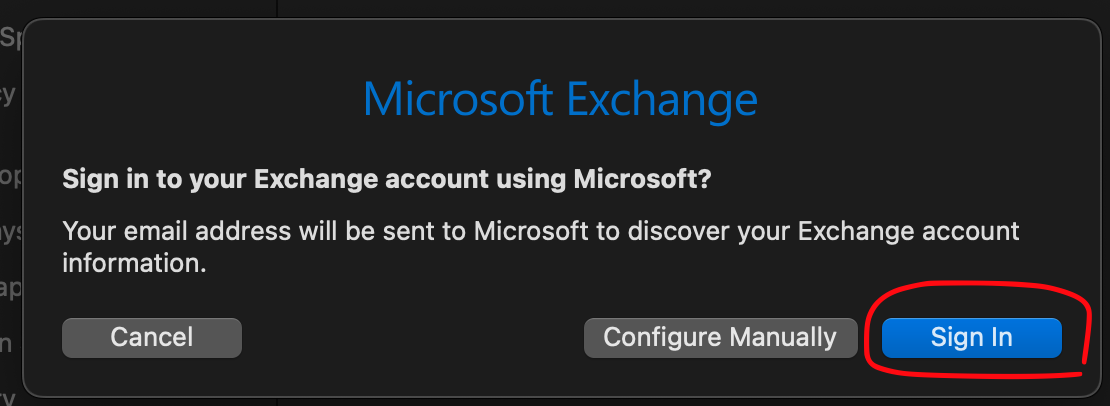This screenshot has width=1110, height=406.
Task: Click the Microsoft Exchange title text
Action: coord(560,100)
